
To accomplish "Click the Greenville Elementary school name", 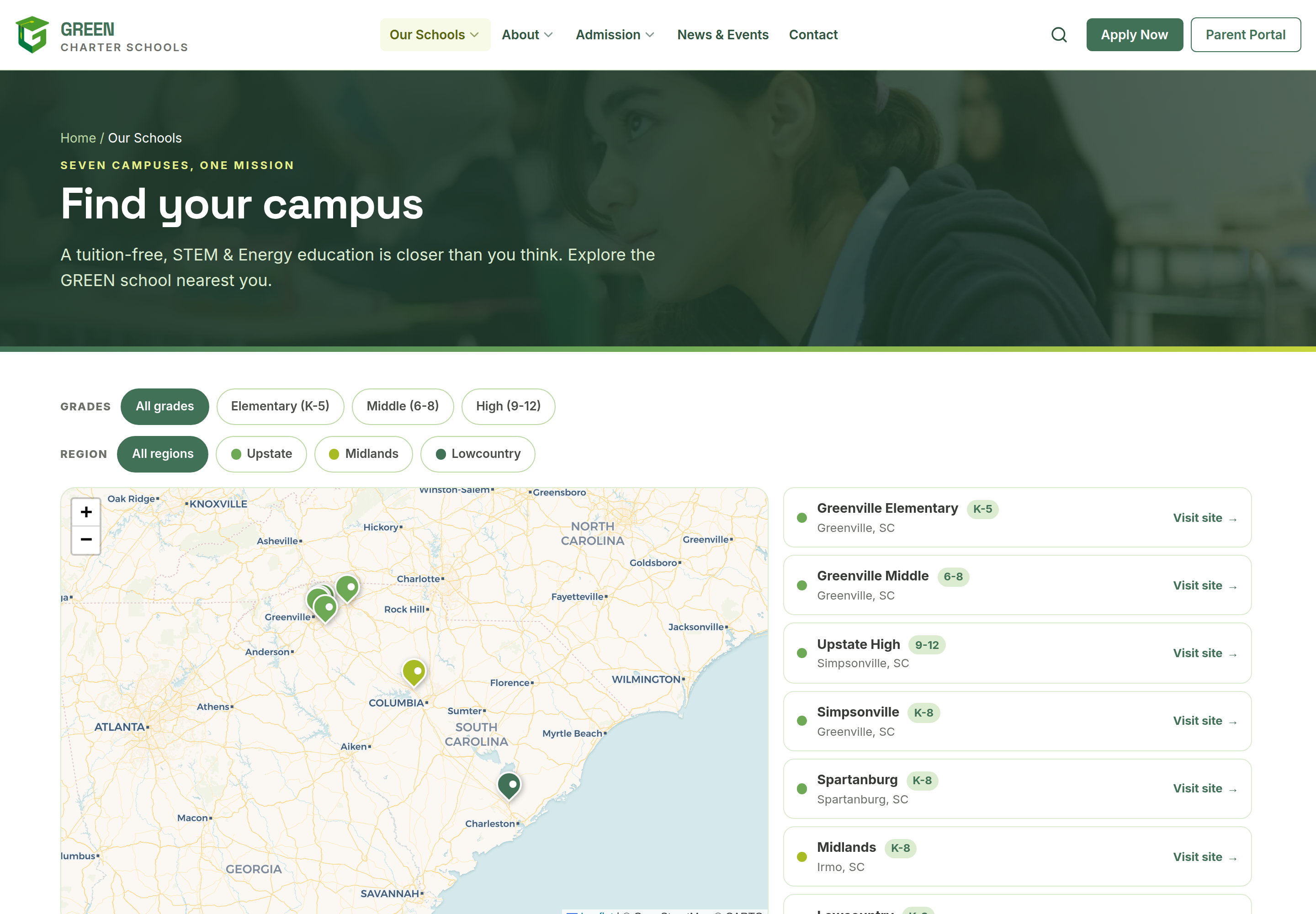I will (x=887, y=509).
